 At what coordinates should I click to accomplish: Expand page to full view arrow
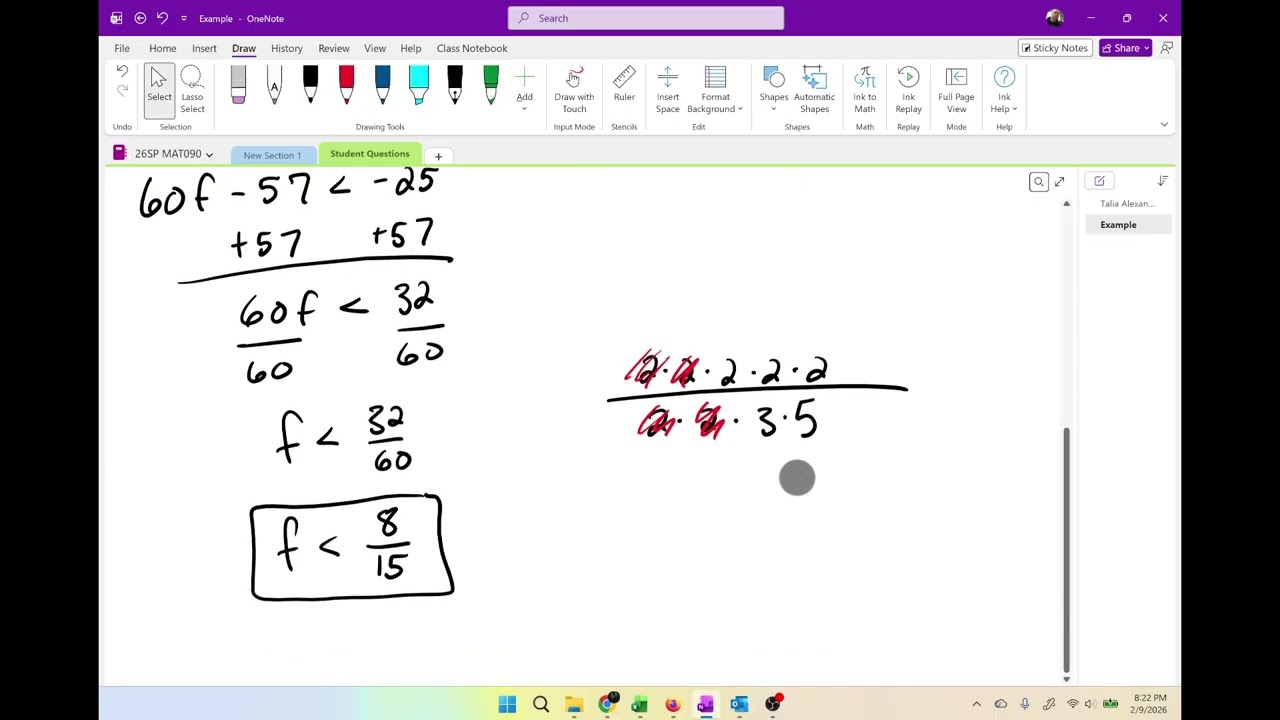(x=1060, y=181)
